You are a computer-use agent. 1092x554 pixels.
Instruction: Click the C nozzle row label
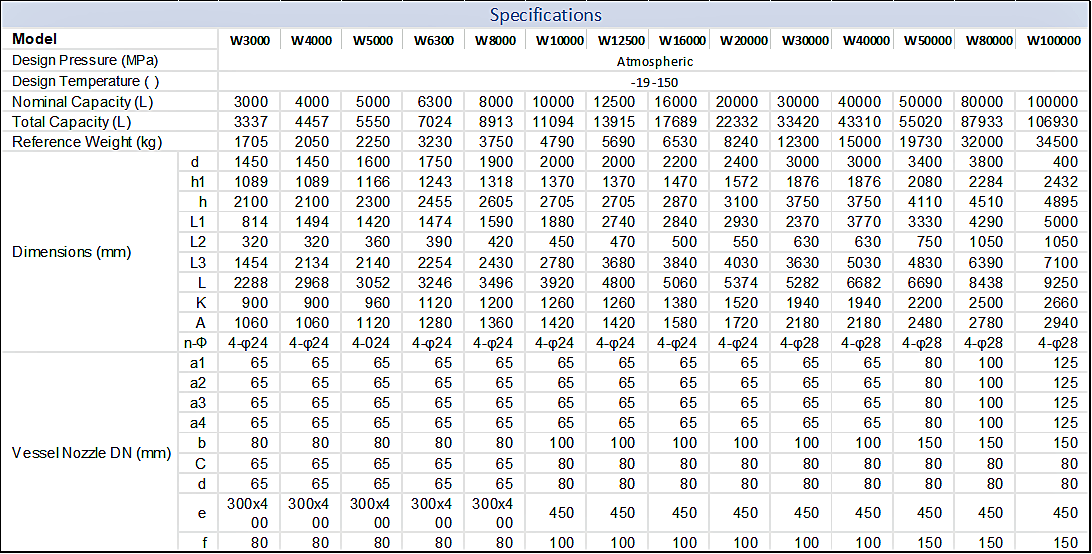click(201, 463)
